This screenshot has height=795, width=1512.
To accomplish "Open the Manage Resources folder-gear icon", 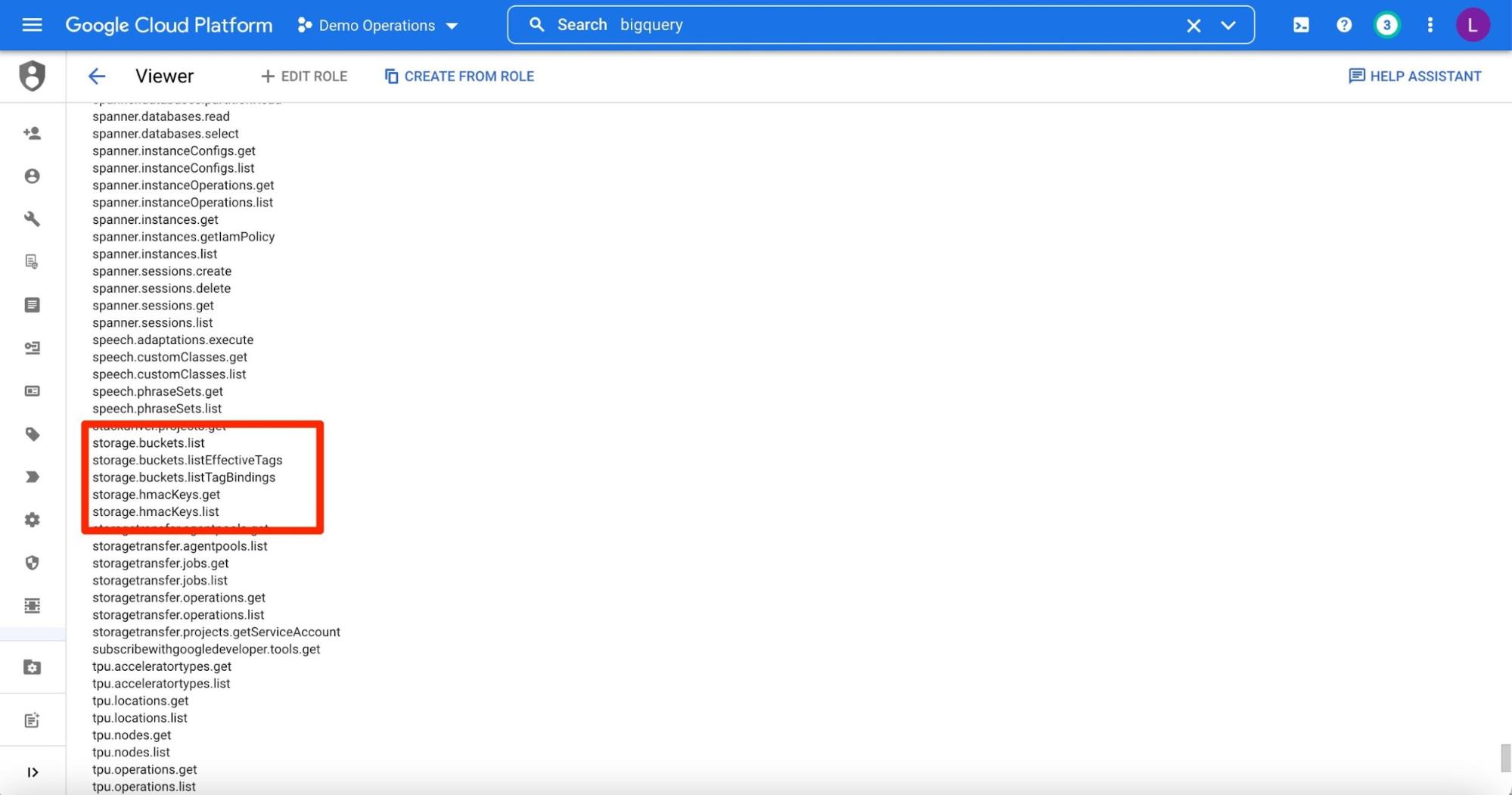I will (32, 667).
